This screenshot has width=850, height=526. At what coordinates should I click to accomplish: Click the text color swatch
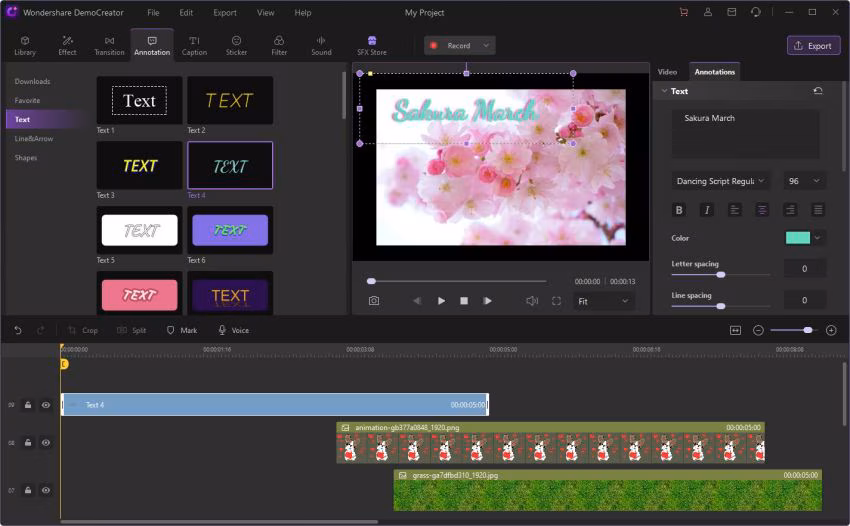click(x=798, y=238)
